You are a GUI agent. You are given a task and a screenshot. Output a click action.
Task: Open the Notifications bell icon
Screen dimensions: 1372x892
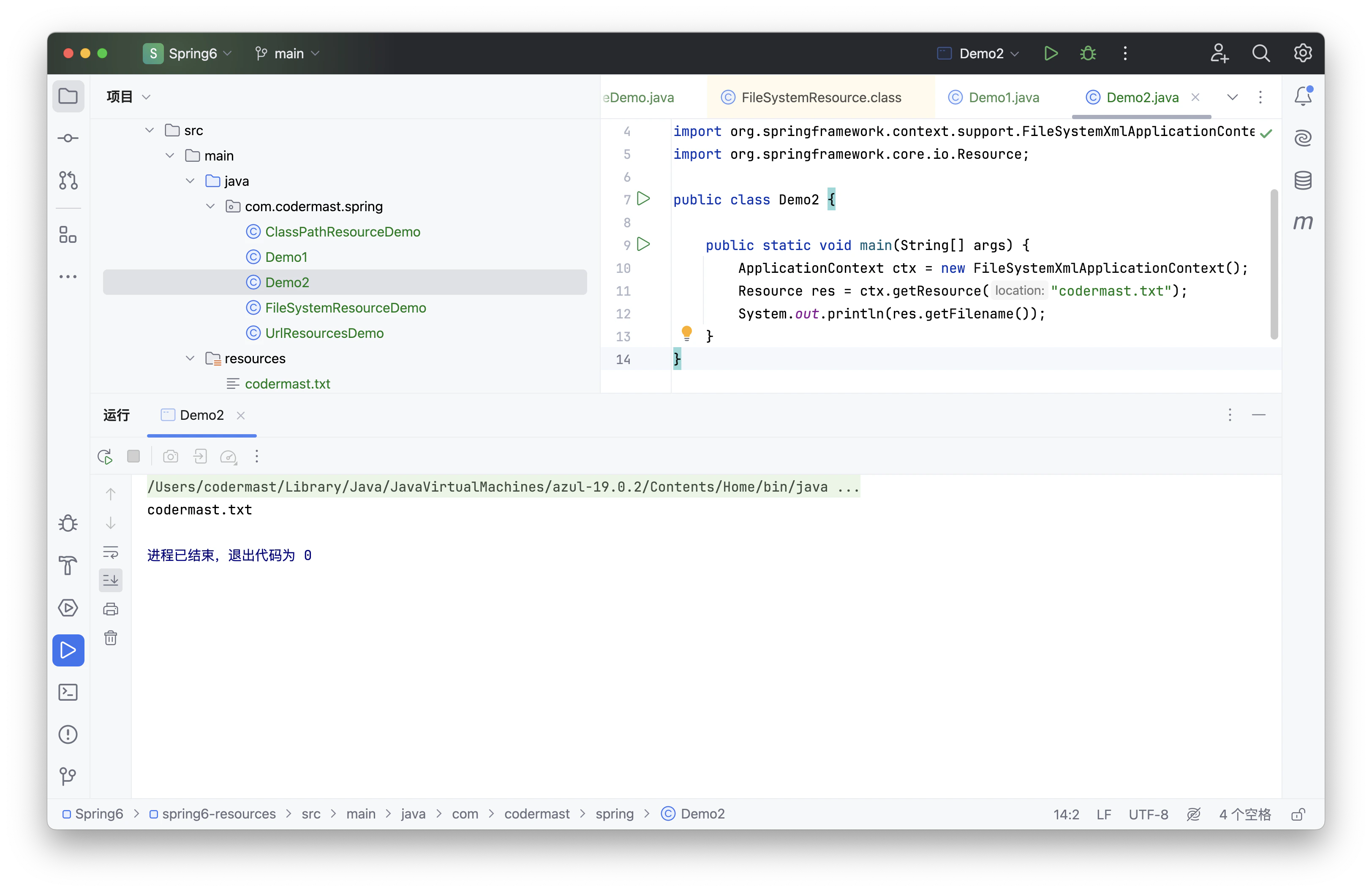pos(1303,96)
